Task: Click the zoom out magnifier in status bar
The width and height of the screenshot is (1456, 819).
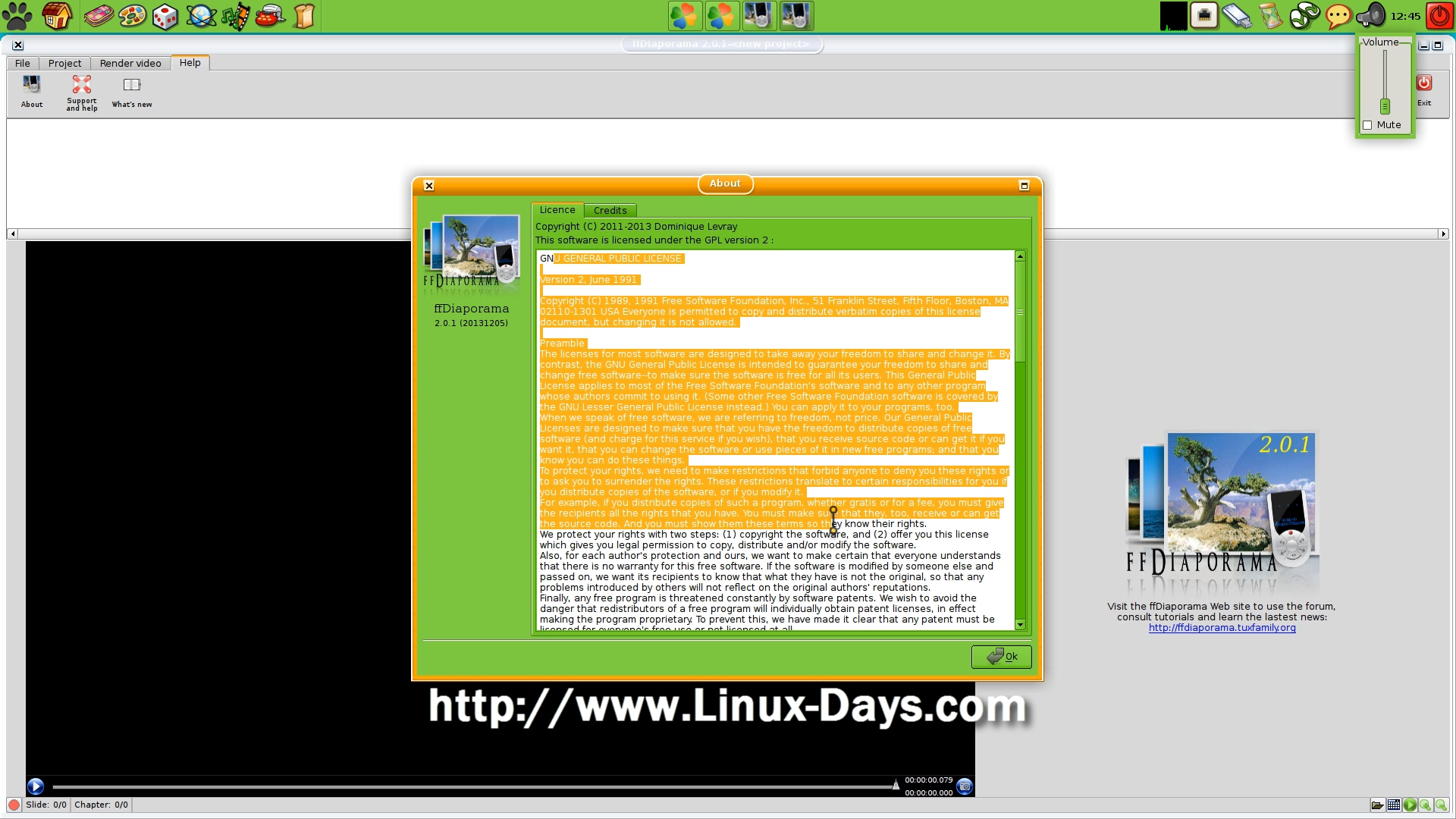Action: click(x=1442, y=805)
